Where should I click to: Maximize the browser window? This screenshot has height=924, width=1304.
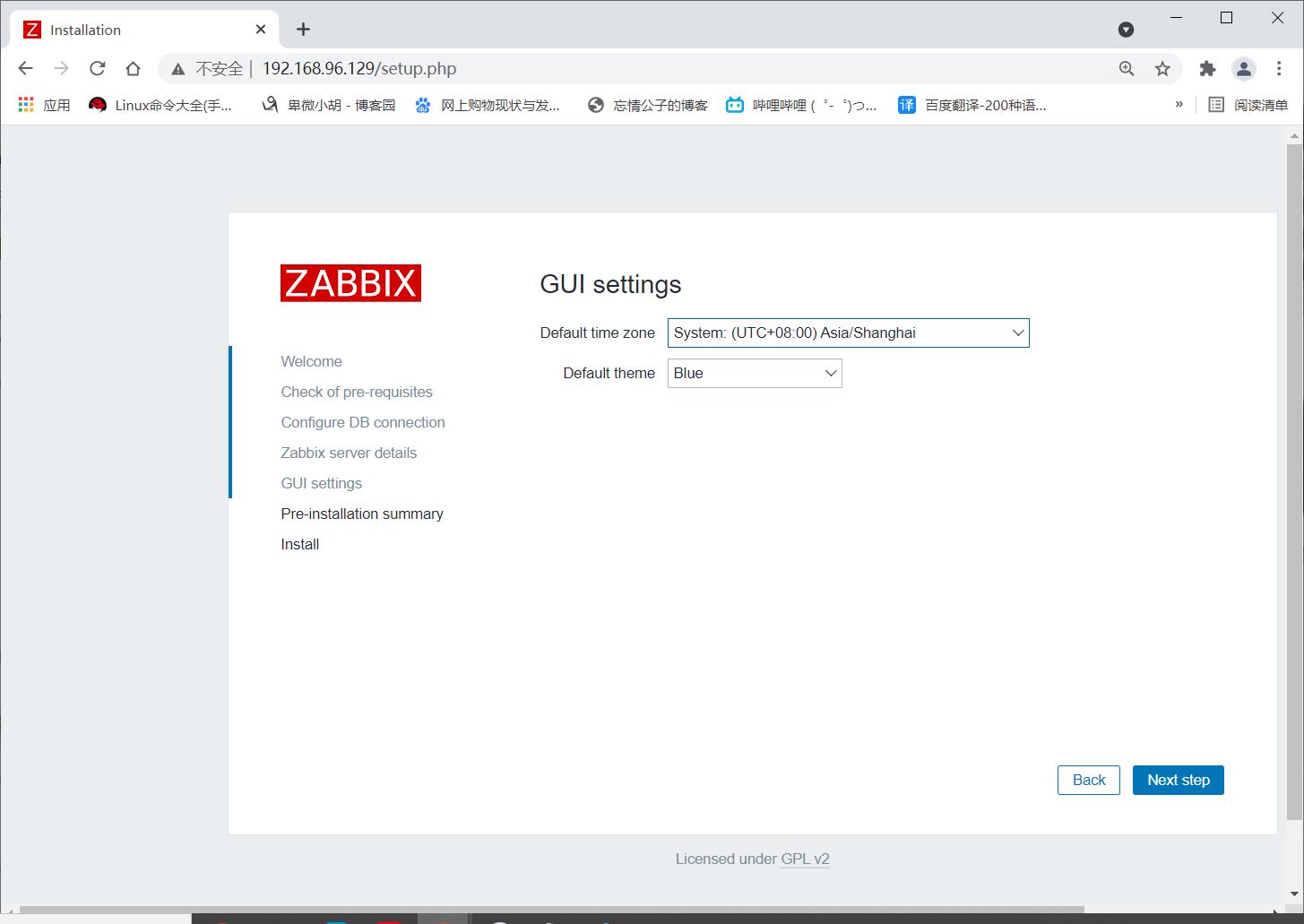1227,18
